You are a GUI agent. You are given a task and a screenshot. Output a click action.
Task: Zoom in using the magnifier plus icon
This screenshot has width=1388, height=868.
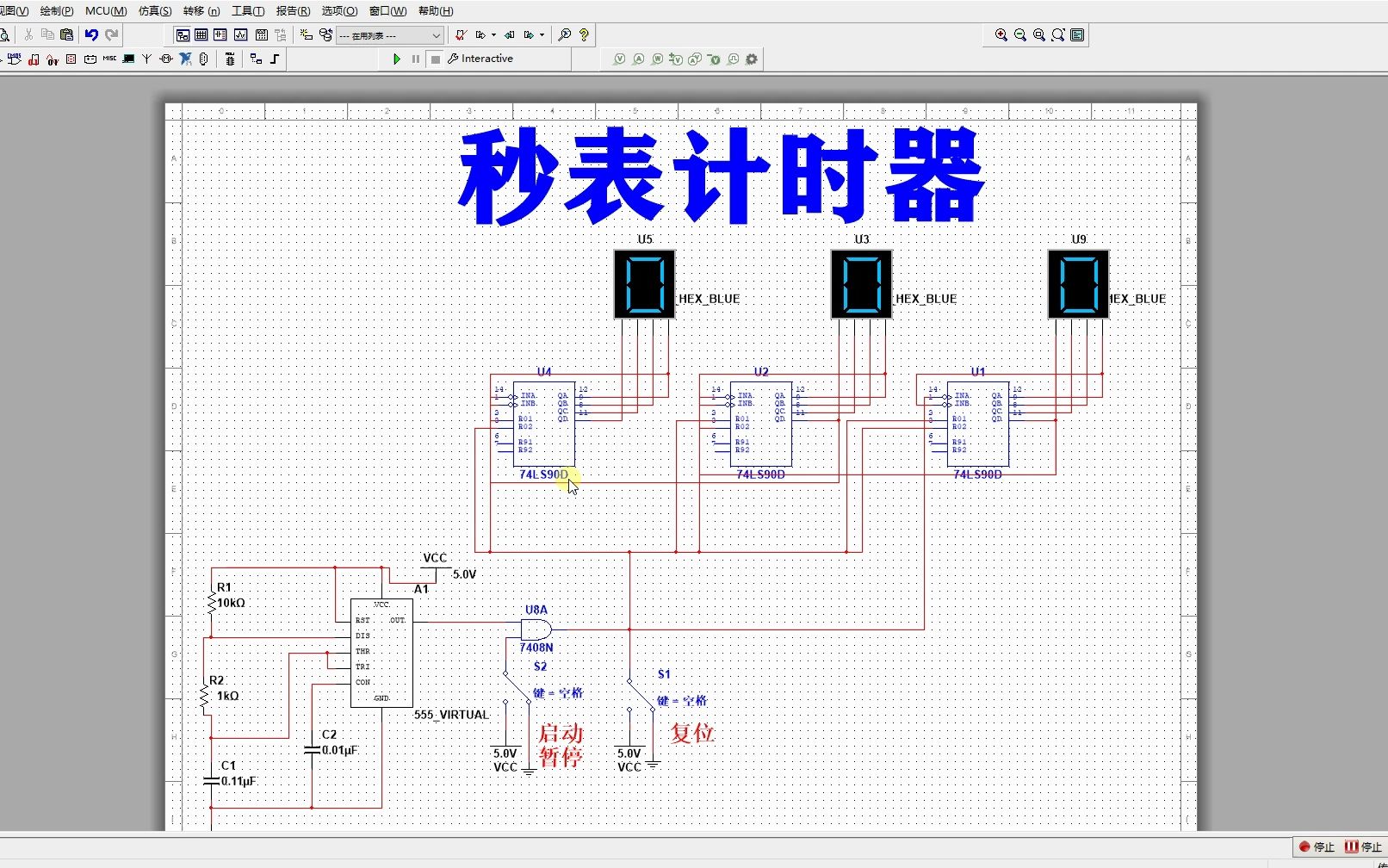coord(1001,34)
